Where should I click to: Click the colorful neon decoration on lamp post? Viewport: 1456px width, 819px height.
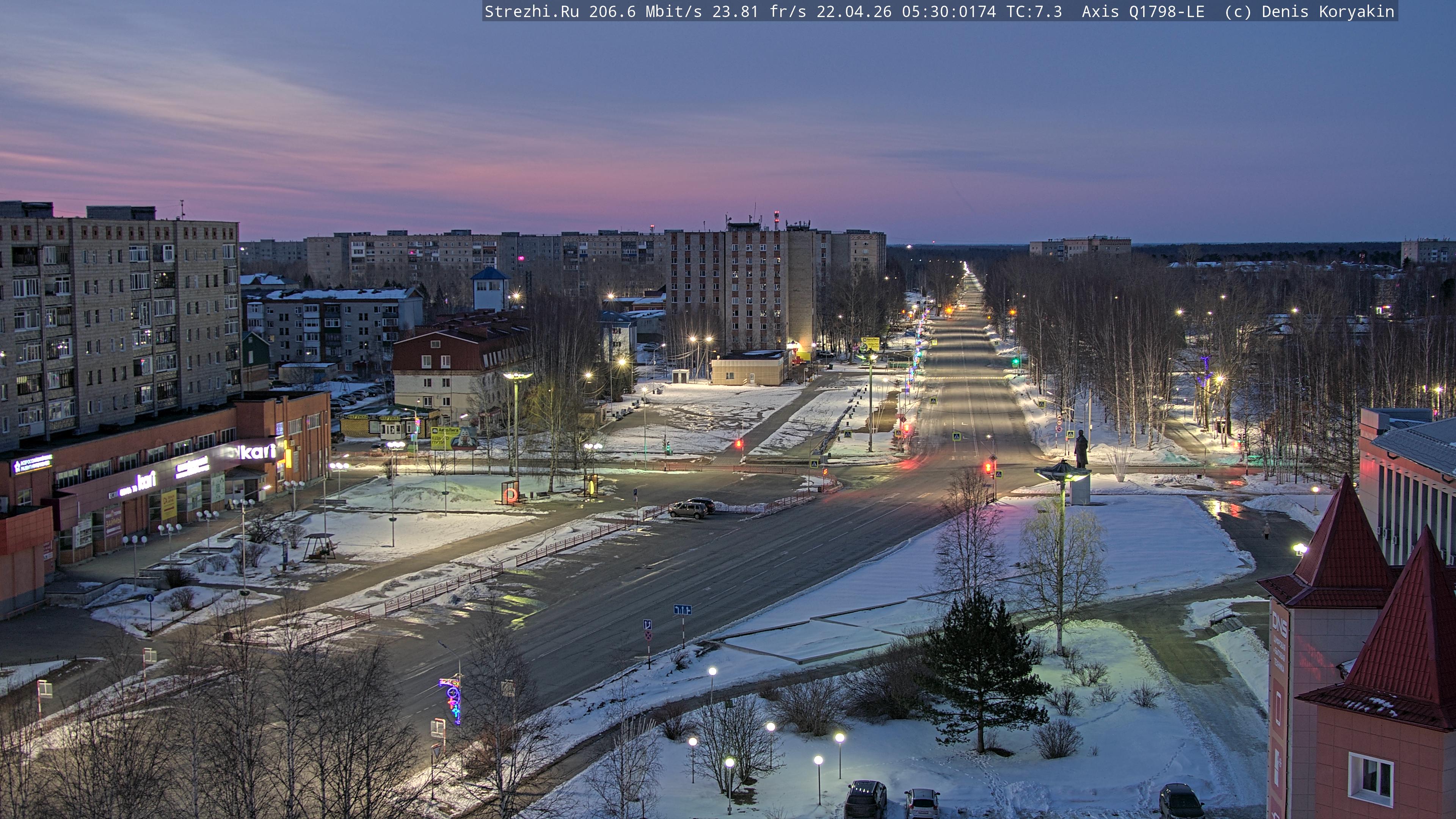[x=453, y=700]
